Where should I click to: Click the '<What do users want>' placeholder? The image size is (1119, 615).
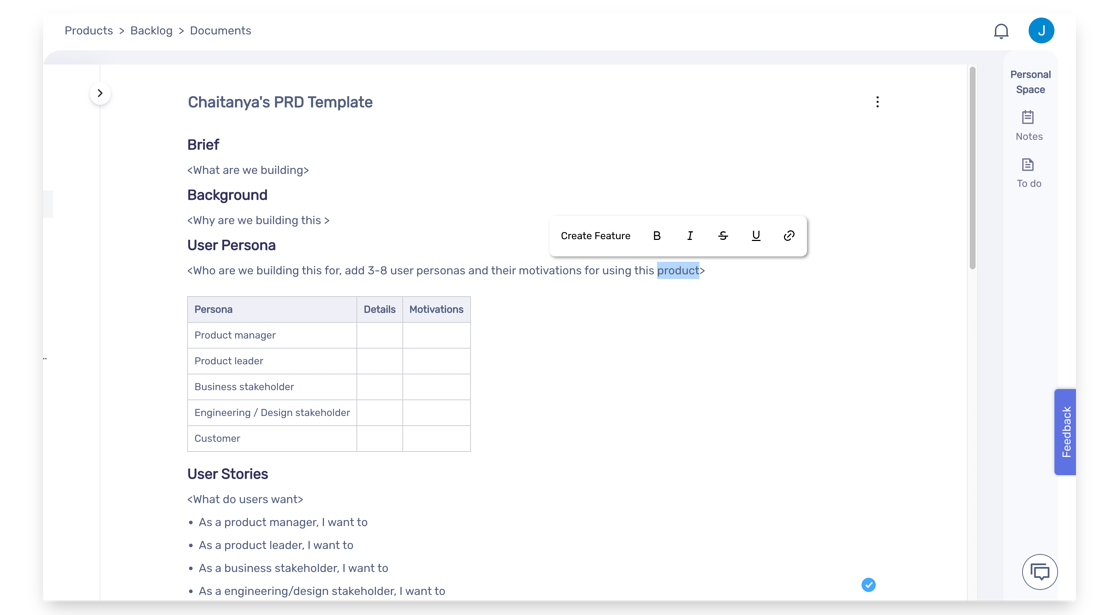[x=245, y=499]
